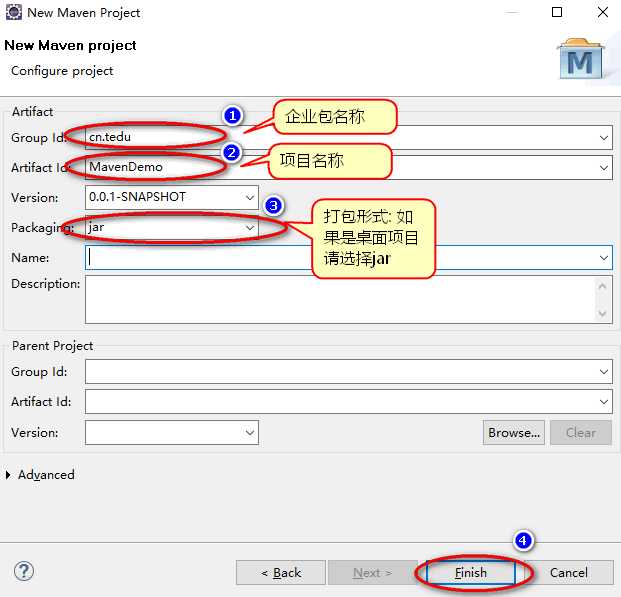This screenshot has width=621, height=597.
Task: Click the grayed Clear button
Action: click(581, 433)
